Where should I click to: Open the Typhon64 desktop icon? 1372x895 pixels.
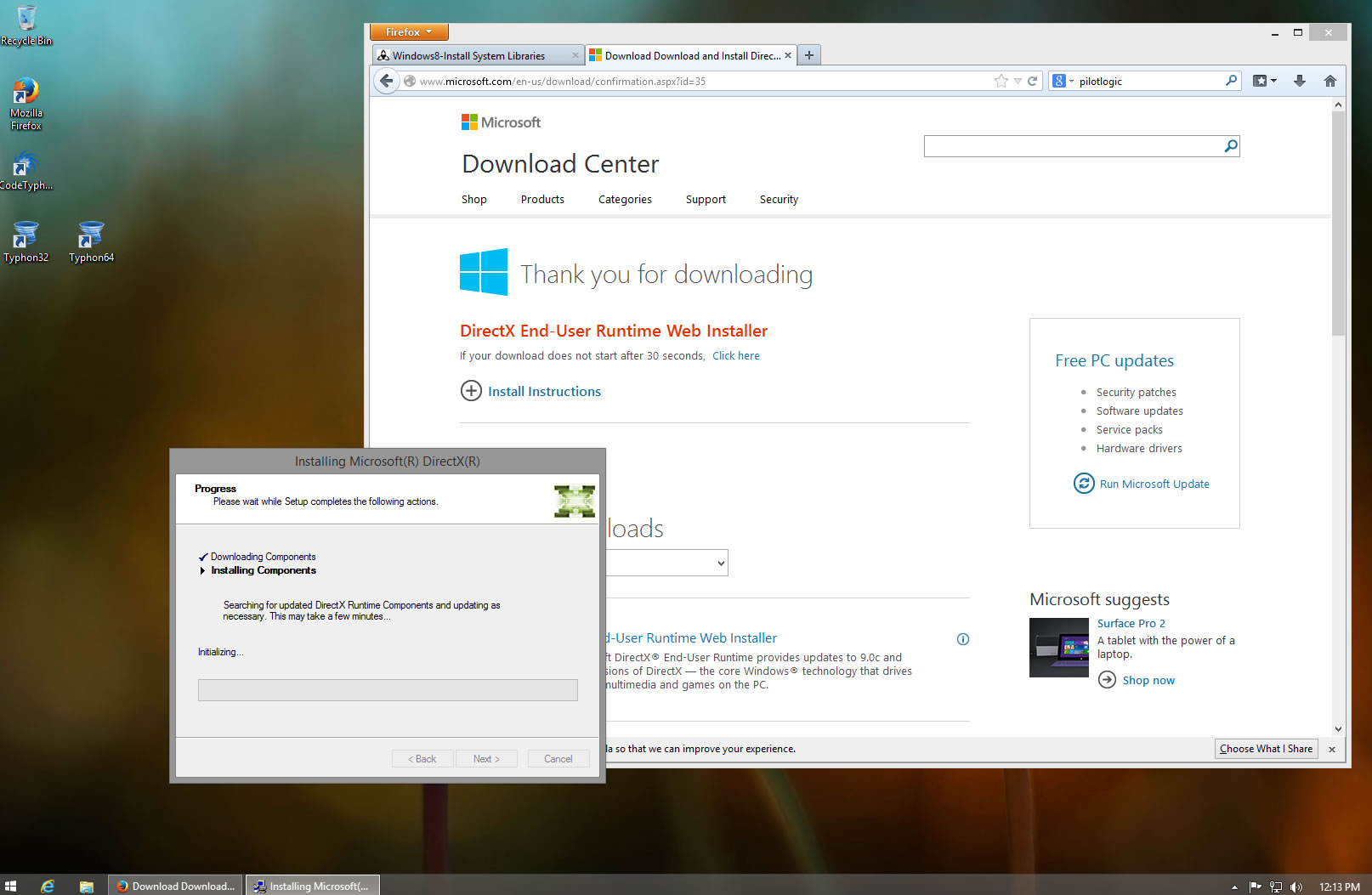click(x=91, y=241)
